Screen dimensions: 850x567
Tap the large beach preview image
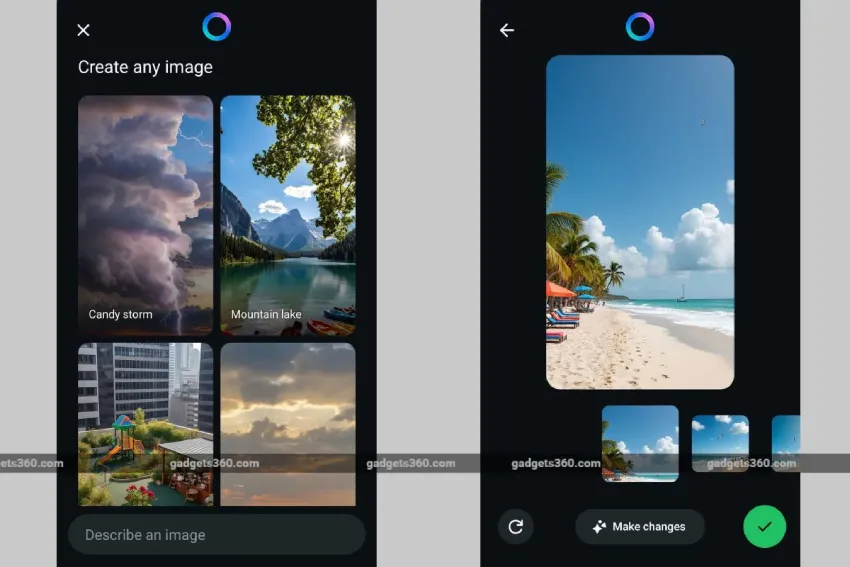(x=640, y=222)
